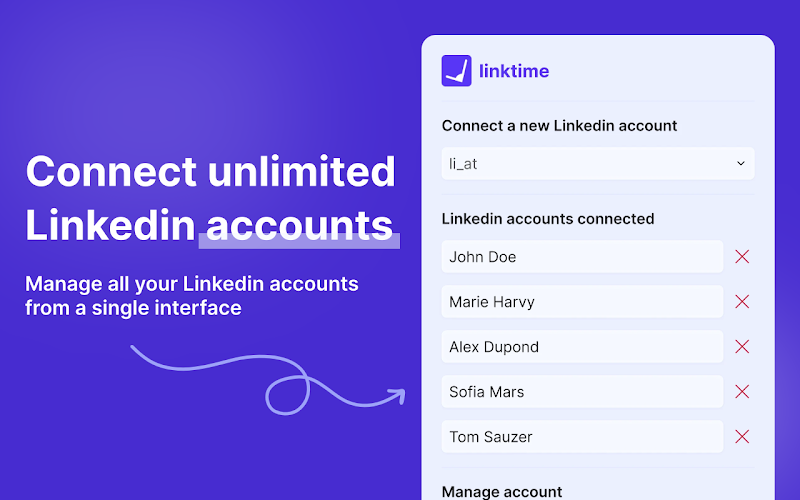The image size is (800, 500).
Task: Remove the Marie Harvy account
Action: [x=742, y=302]
